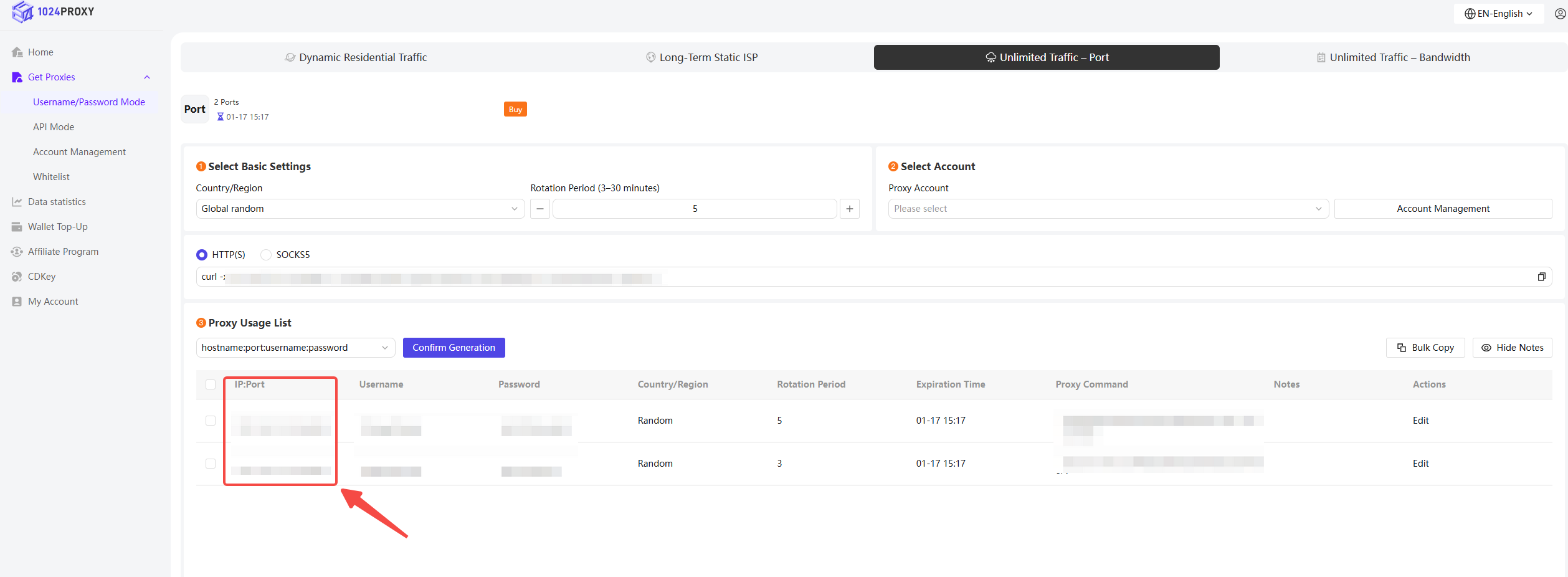Open the Long-Term Static ISP tab

(701, 57)
